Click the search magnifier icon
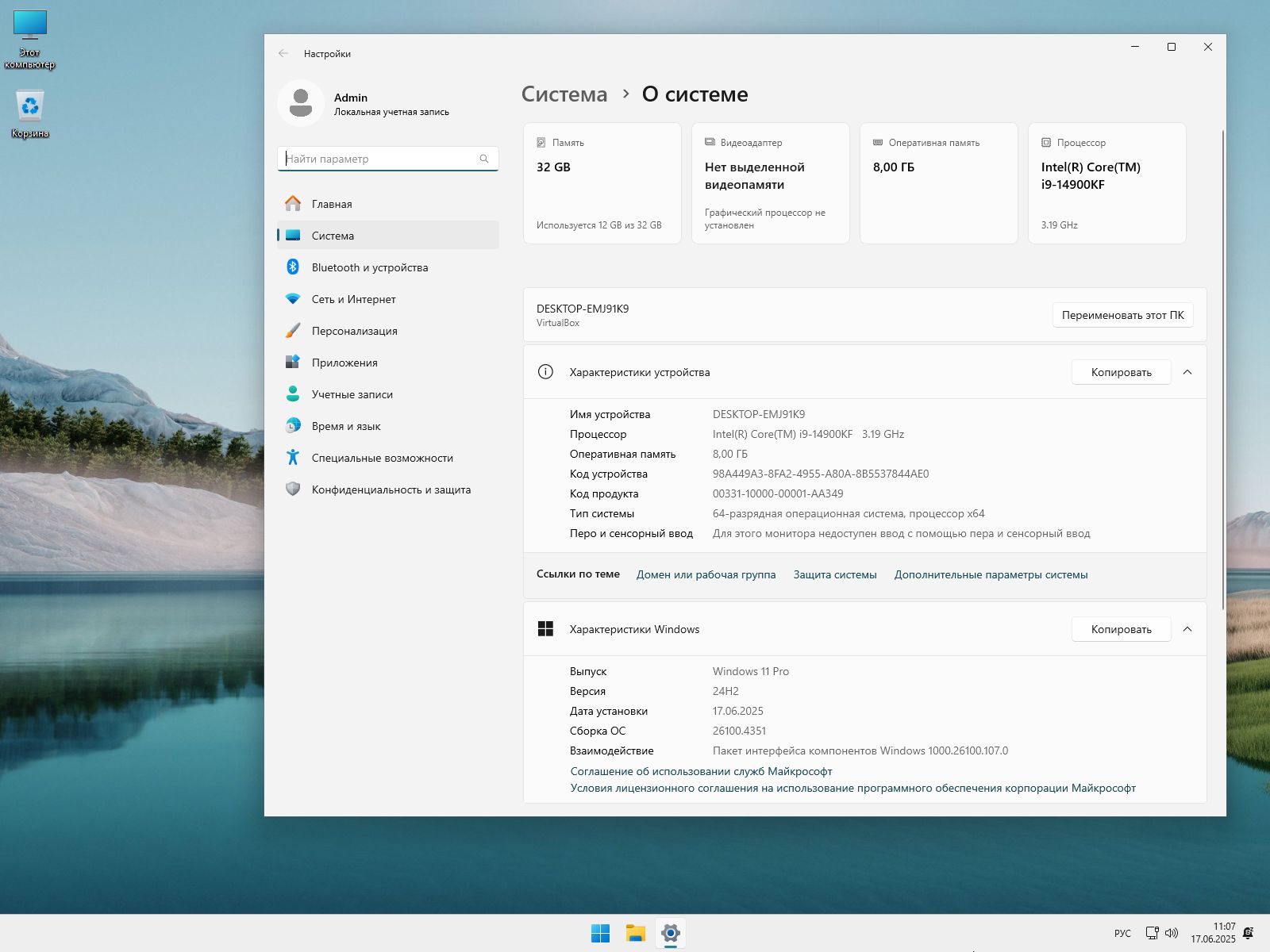Screen dimensions: 1270x952 pyautogui.click(x=484, y=159)
